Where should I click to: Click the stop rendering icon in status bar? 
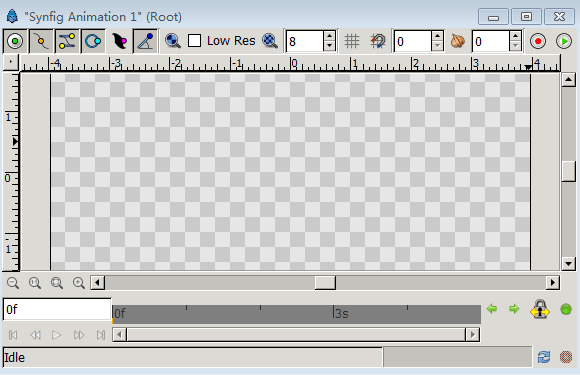coord(566,357)
